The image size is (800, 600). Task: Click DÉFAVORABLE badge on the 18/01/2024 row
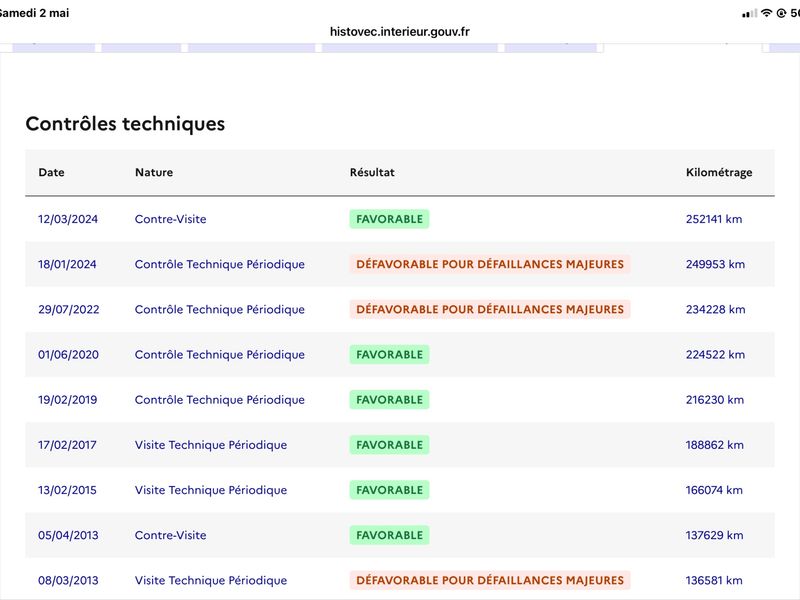(490, 264)
